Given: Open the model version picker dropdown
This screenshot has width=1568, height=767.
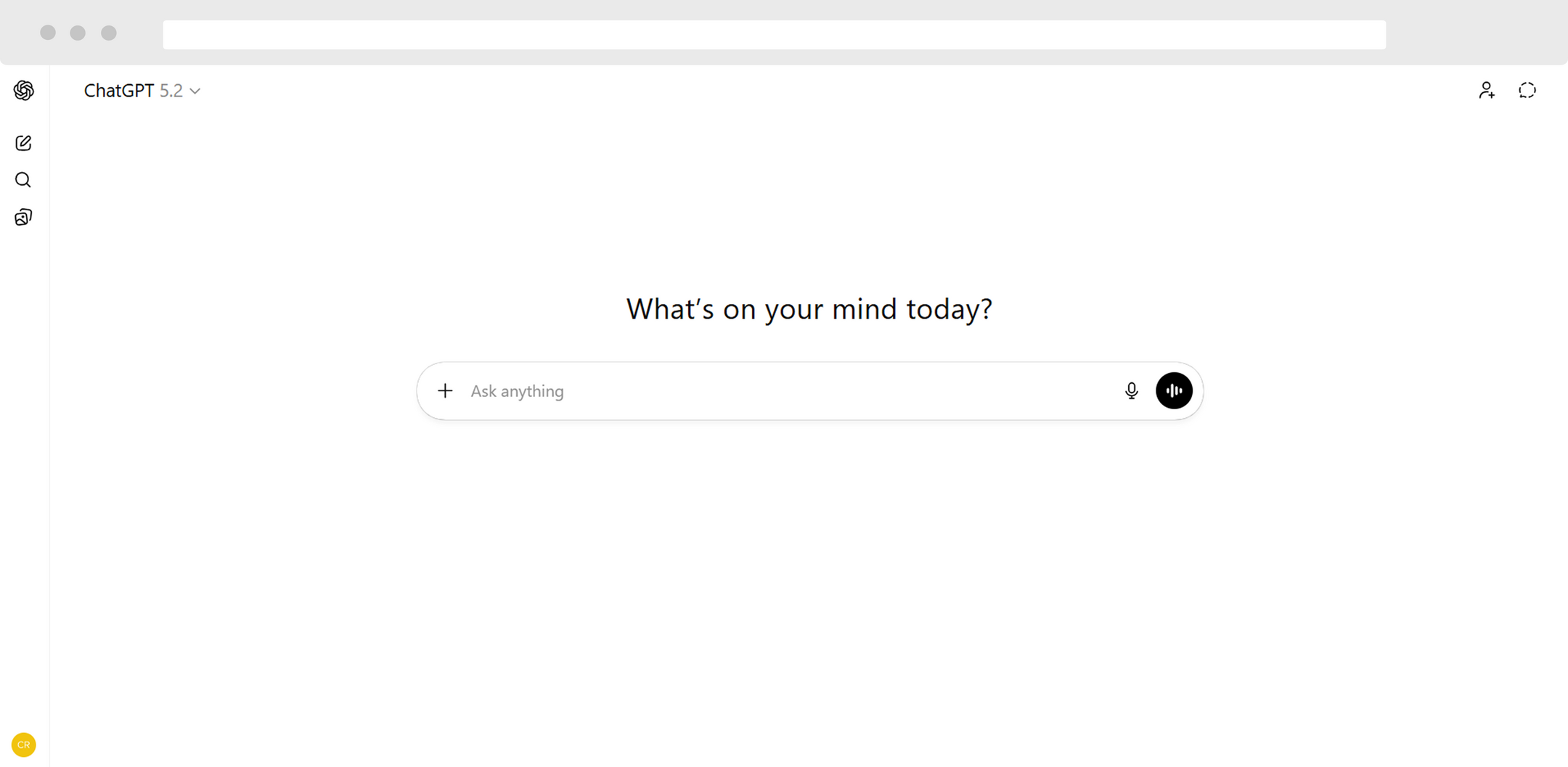Looking at the screenshot, I should point(142,90).
